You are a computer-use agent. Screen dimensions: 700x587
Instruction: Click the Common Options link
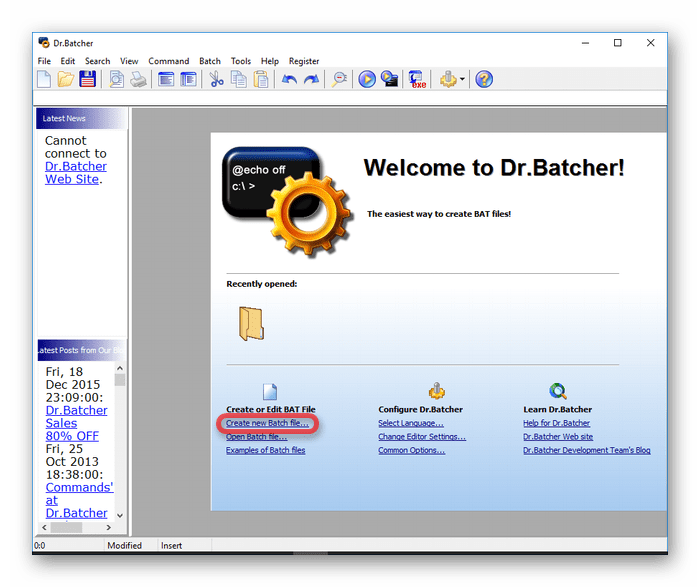[412, 450]
